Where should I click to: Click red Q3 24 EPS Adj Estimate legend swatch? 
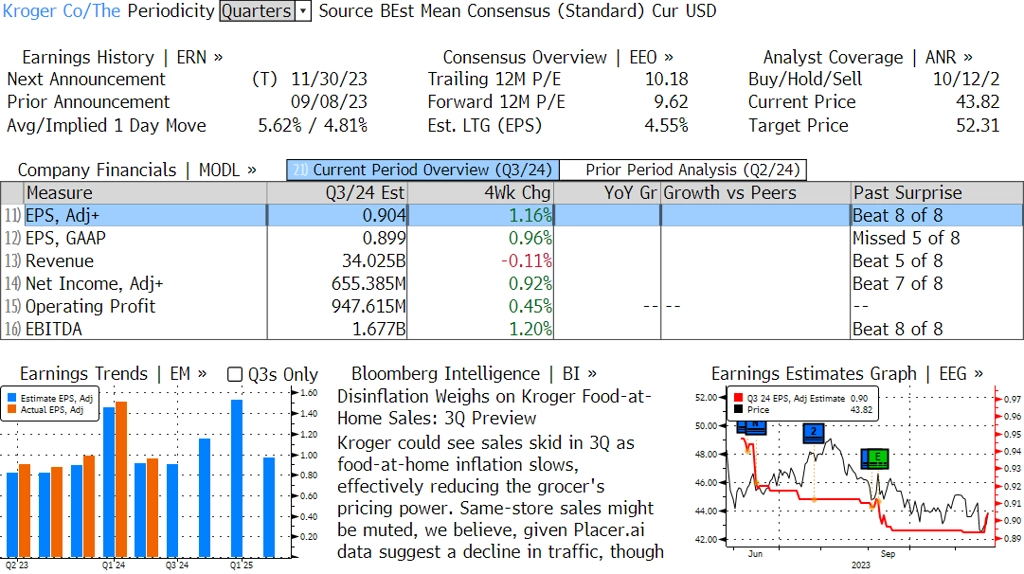[x=738, y=398]
